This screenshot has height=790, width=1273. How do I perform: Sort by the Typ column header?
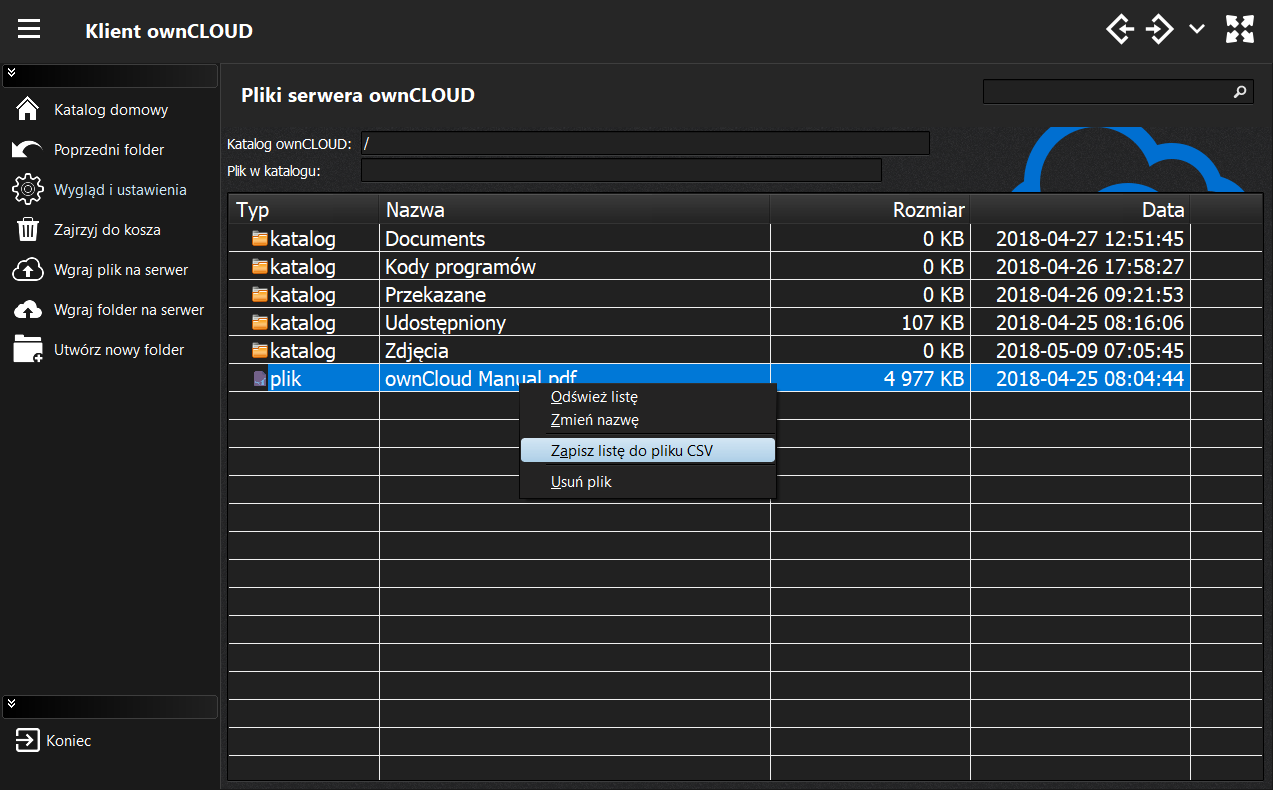304,210
